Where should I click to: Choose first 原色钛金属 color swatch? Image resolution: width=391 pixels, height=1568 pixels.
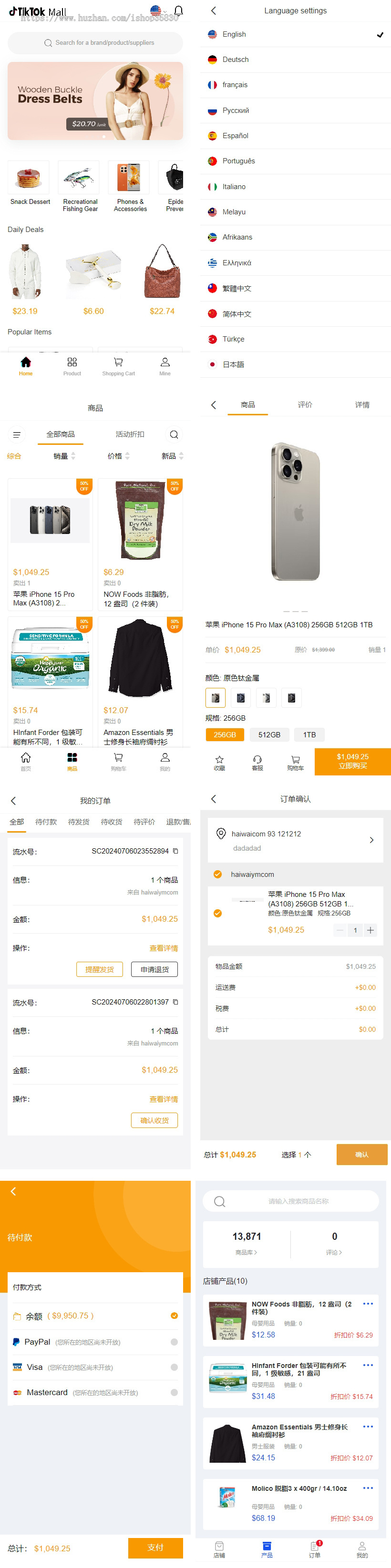click(216, 698)
